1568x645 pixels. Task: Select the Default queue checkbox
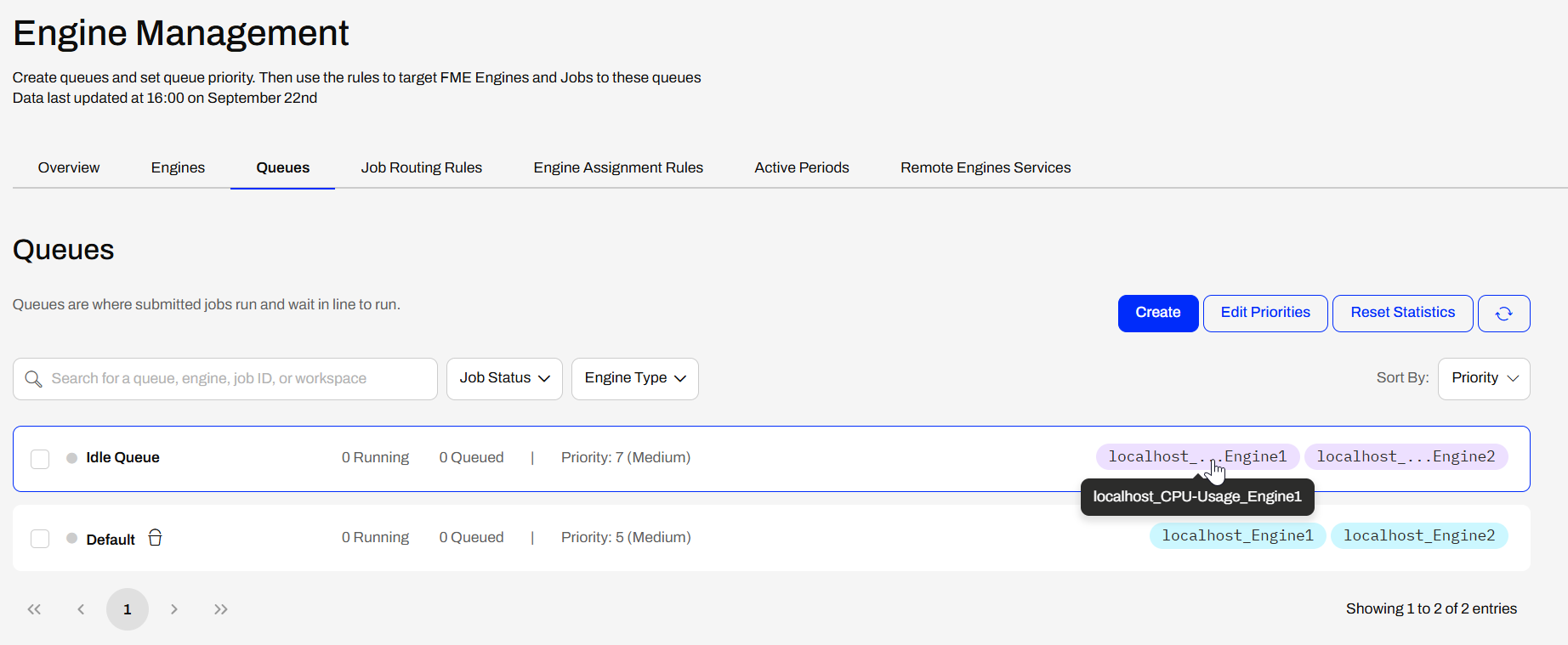click(40, 539)
